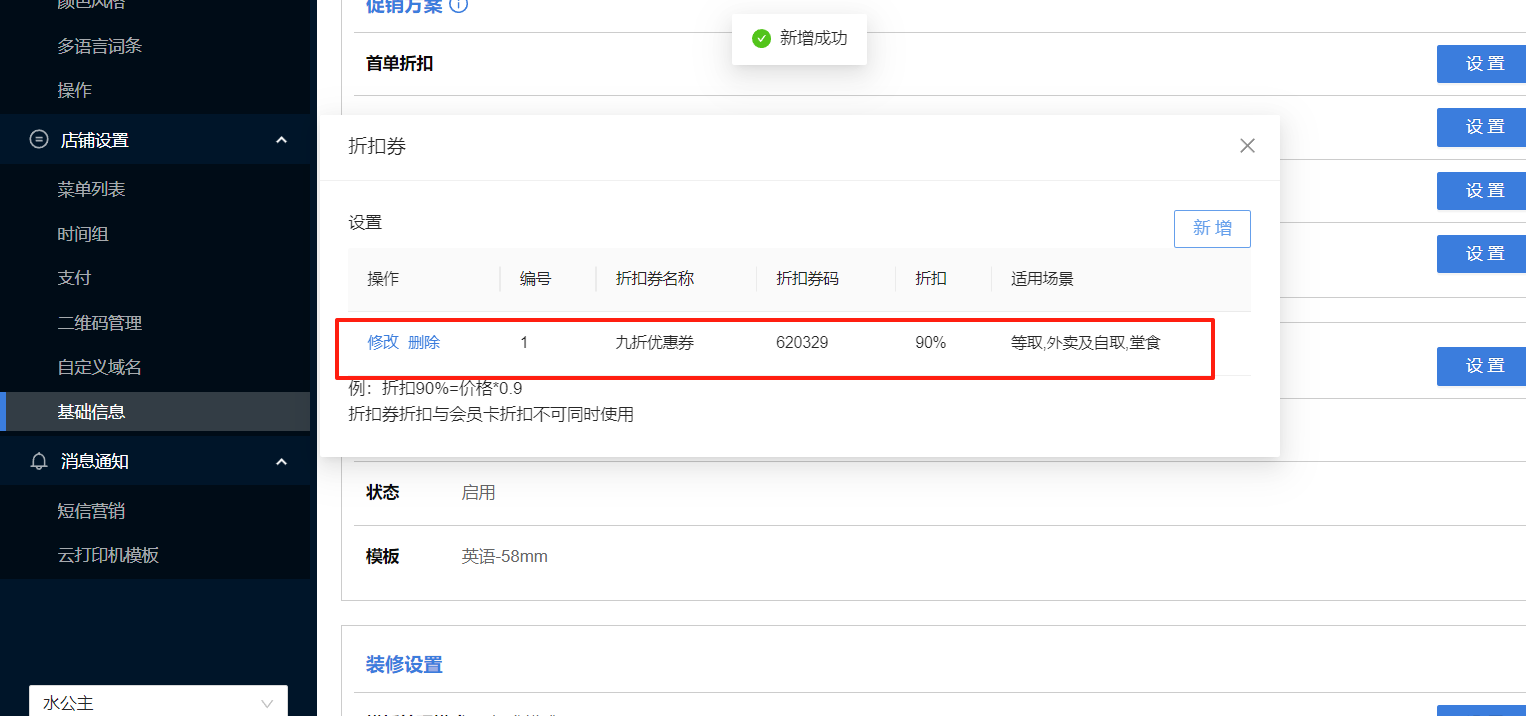1526x716 pixels.
Task: Click coupon code 620329
Action: pos(802,343)
